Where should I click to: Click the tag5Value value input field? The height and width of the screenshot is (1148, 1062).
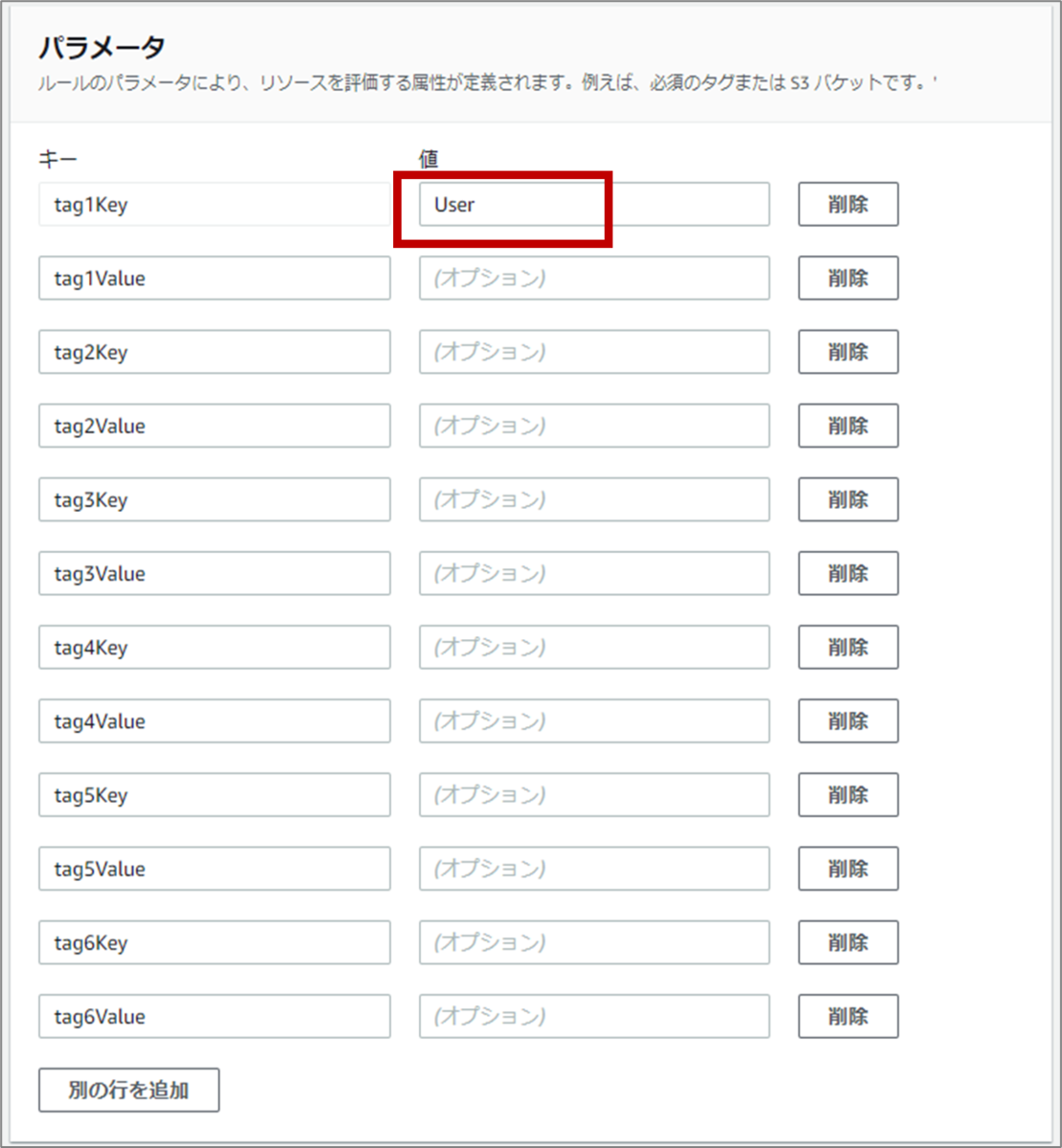pos(594,869)
